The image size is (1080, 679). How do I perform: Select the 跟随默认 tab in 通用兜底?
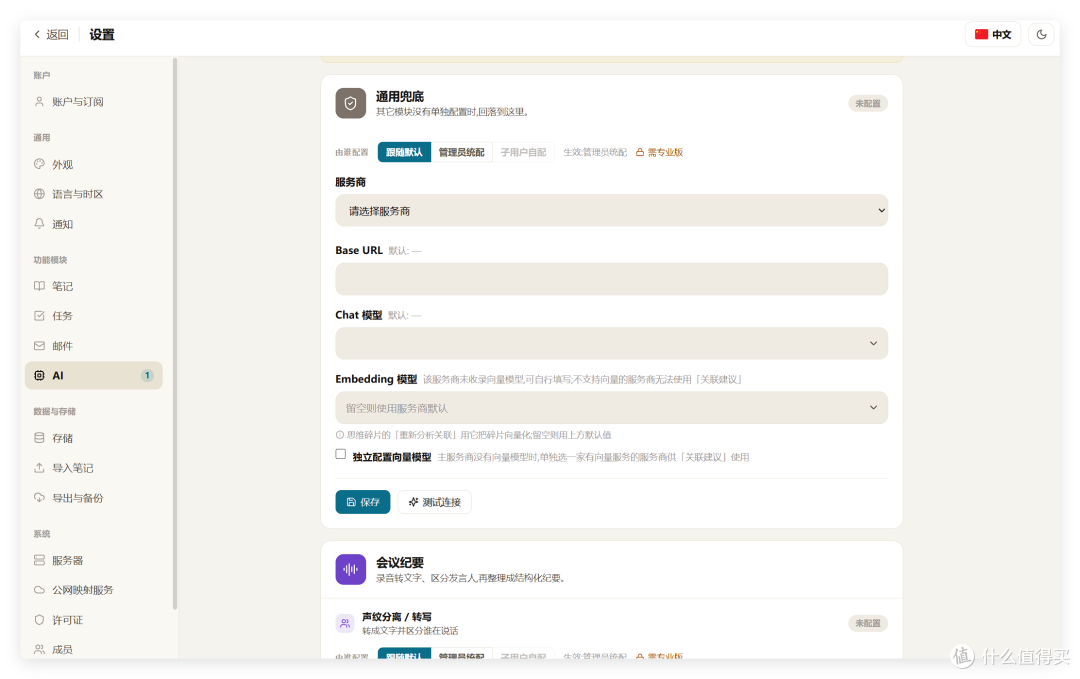[404, 152]
